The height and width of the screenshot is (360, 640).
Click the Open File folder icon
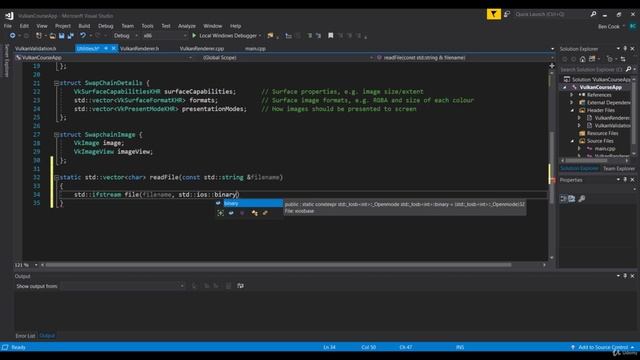pos(53,36)
